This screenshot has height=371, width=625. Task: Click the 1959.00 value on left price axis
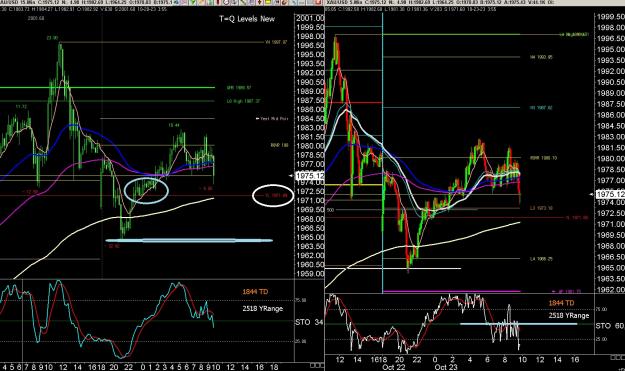click(x=310, y=274)
